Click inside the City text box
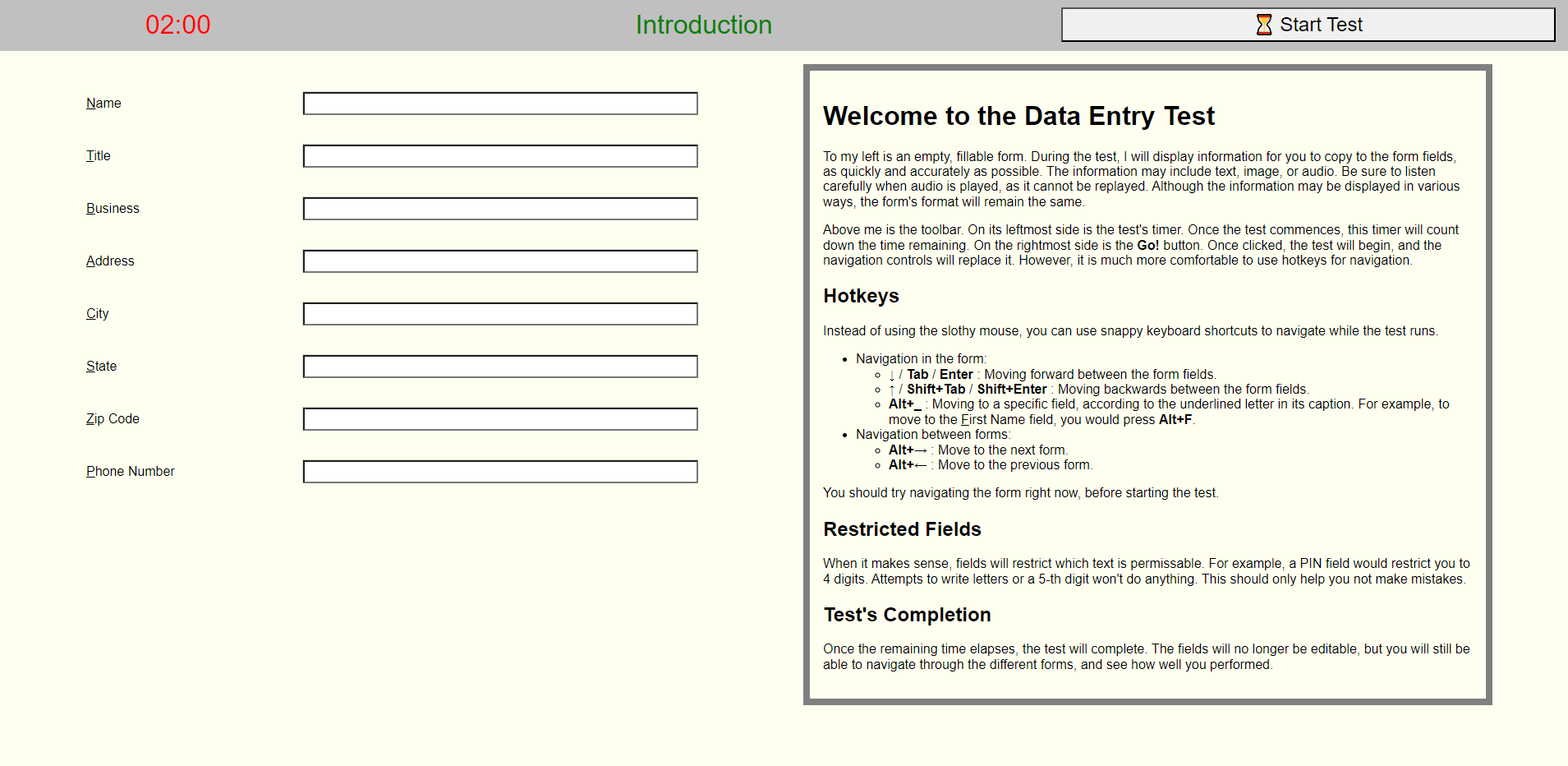 click(x=499, y=313)
